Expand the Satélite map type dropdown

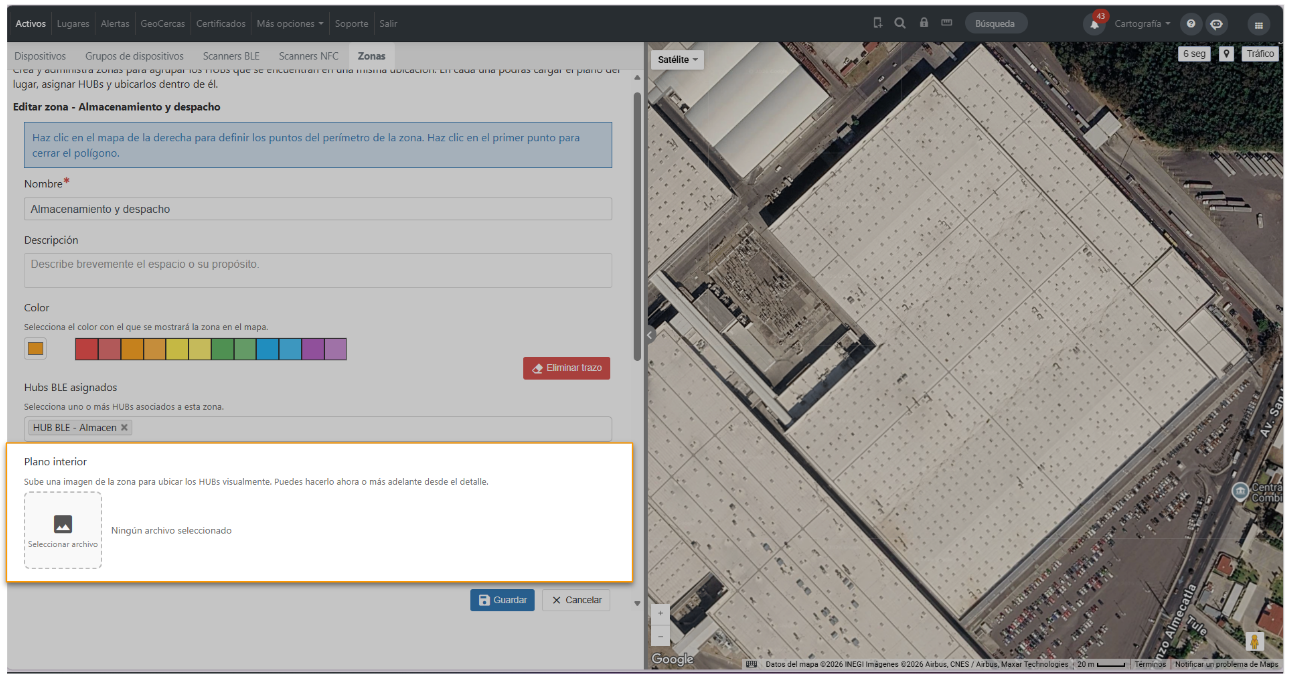coord(678,60)
